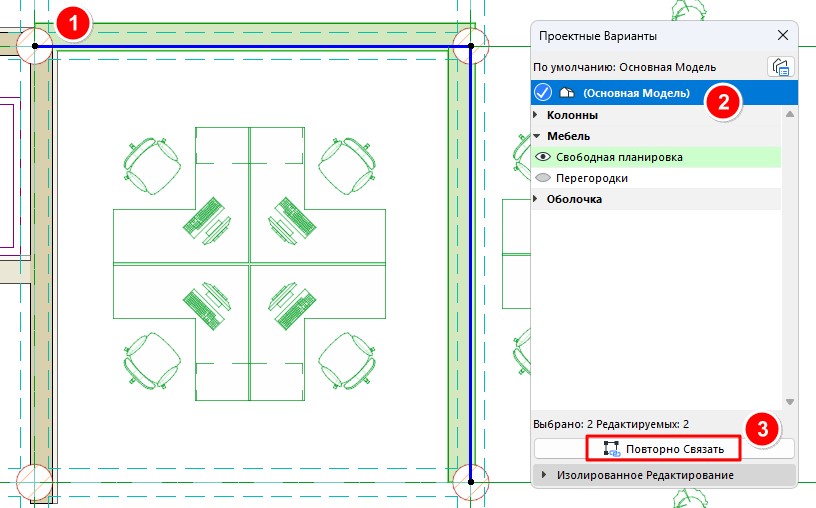Screen dimensions: 816x508
Task: Close the Проектные Варианты panel
Action: click(x=783, y=35)
